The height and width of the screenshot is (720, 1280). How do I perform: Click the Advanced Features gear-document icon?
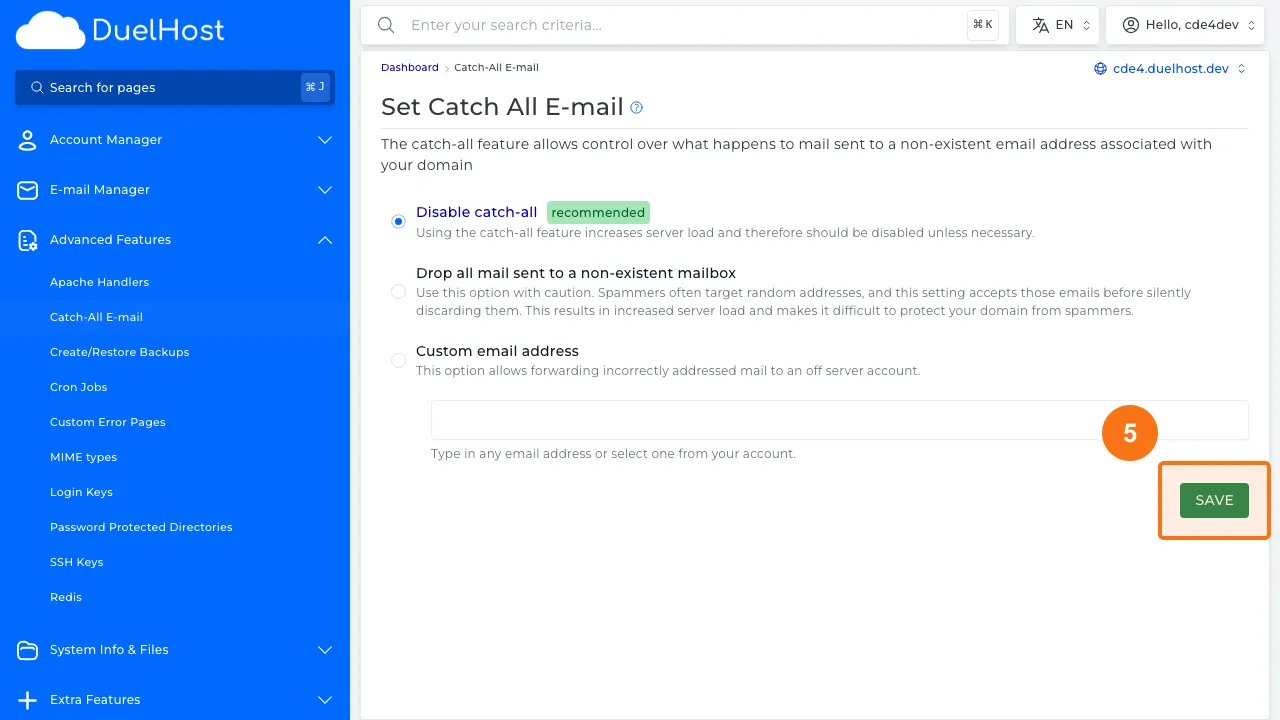coord(27,240)
